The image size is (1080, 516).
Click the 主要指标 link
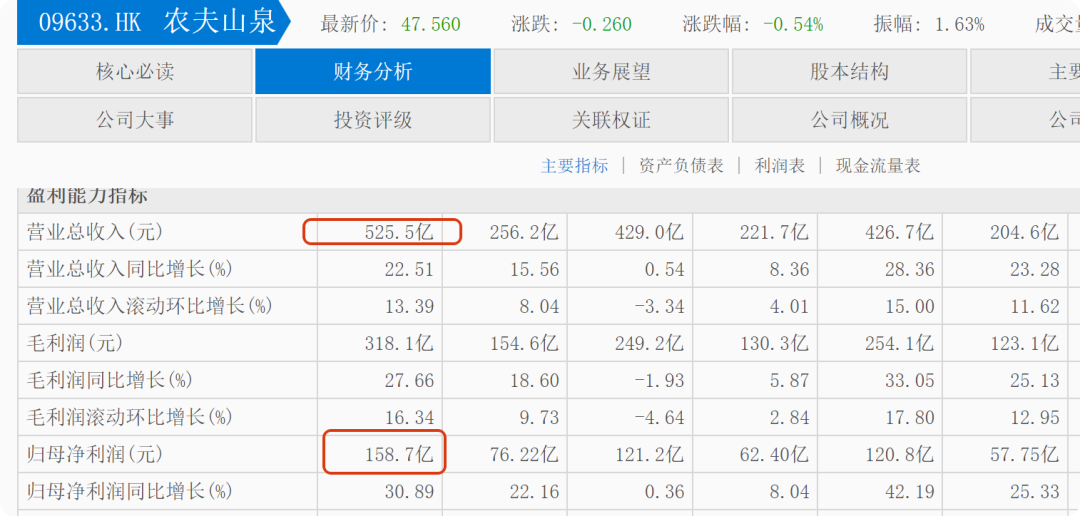click(574, 166)
